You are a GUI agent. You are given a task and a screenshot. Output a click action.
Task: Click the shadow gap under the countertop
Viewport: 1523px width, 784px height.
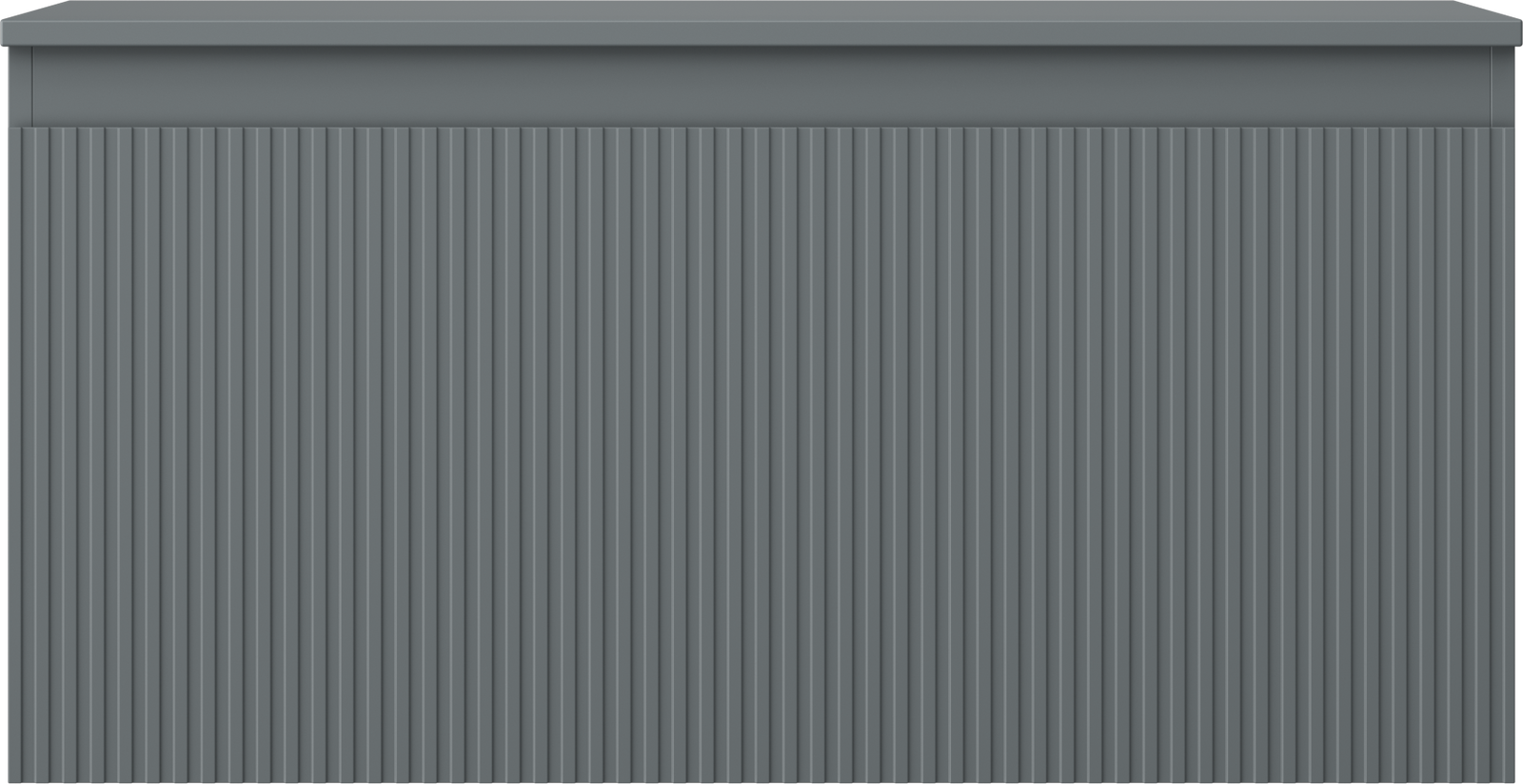[x=761, y=48]
